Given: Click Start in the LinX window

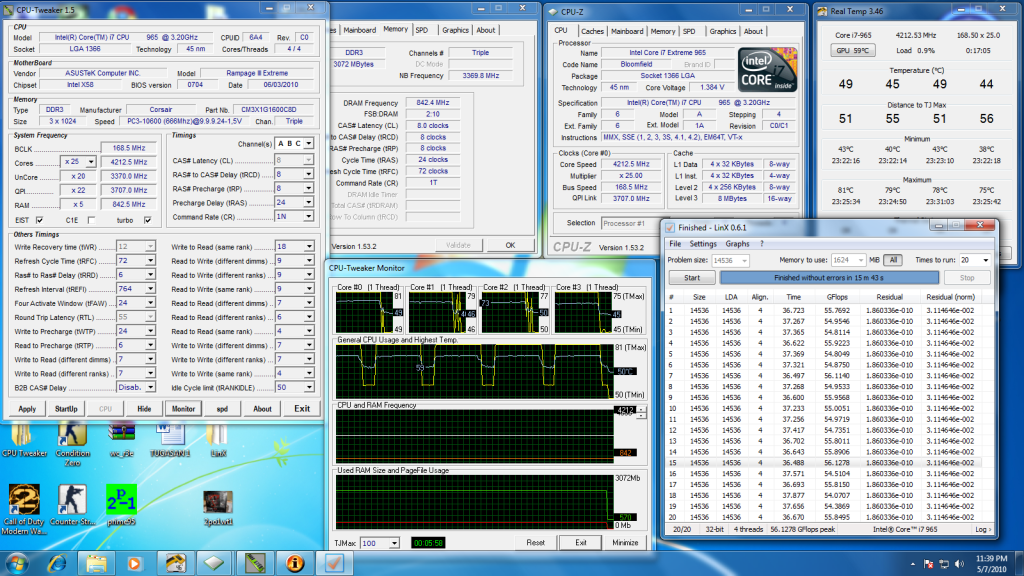Looking at the screenshot, I should 692,278.
